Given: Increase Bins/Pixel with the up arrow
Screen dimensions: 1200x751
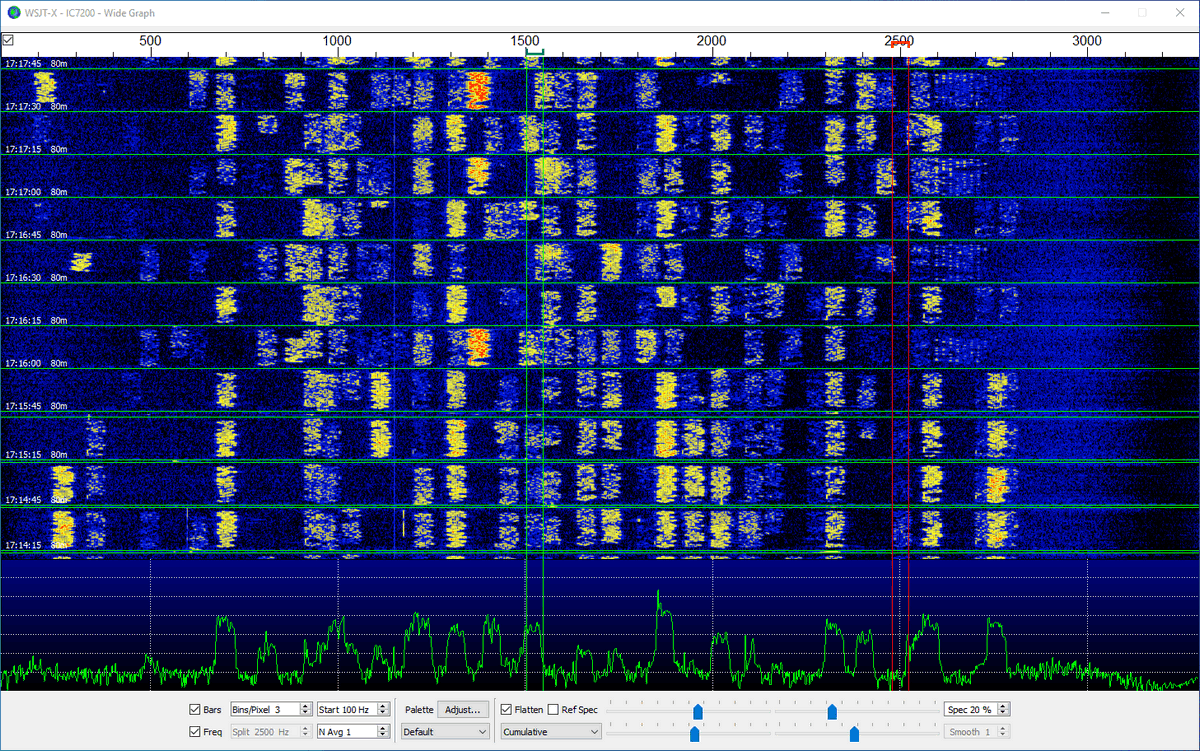Looking at the screenshot, I should [x=306, y=706].
